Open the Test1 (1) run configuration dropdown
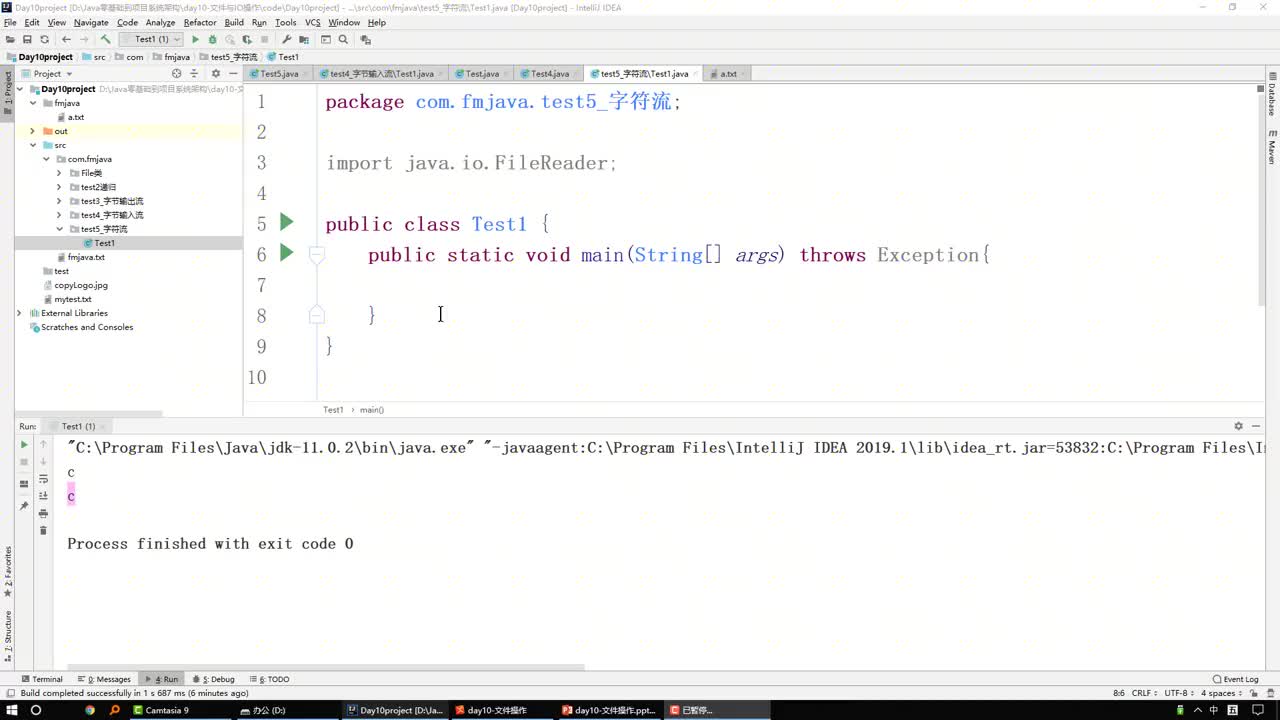The width and height of the screenshot is (1280, 720). 151,40
